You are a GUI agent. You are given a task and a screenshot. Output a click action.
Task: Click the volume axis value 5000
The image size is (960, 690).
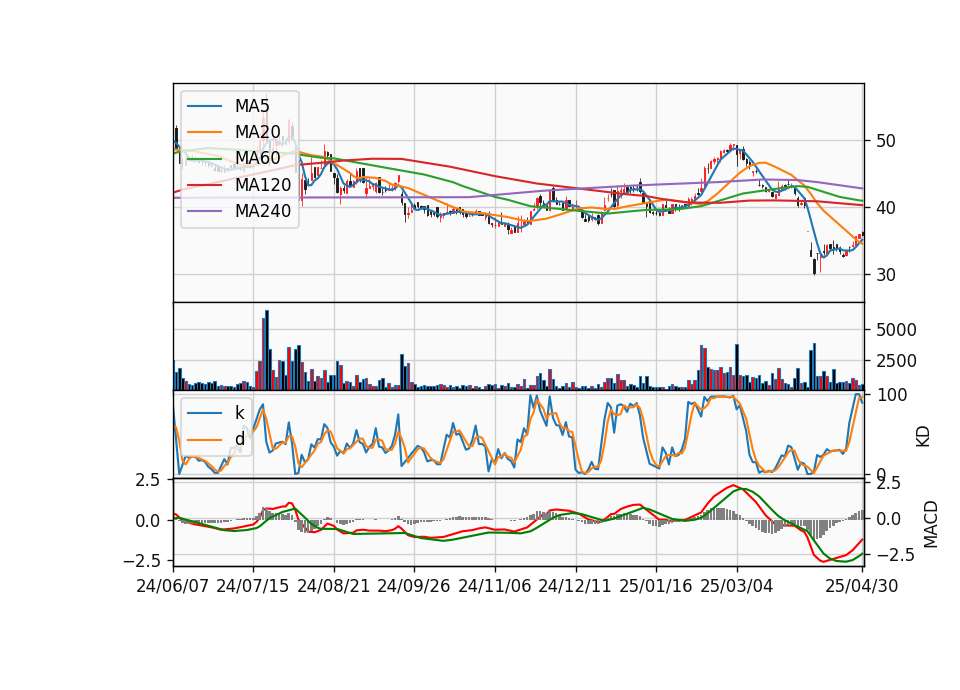[x=896, y=330]
